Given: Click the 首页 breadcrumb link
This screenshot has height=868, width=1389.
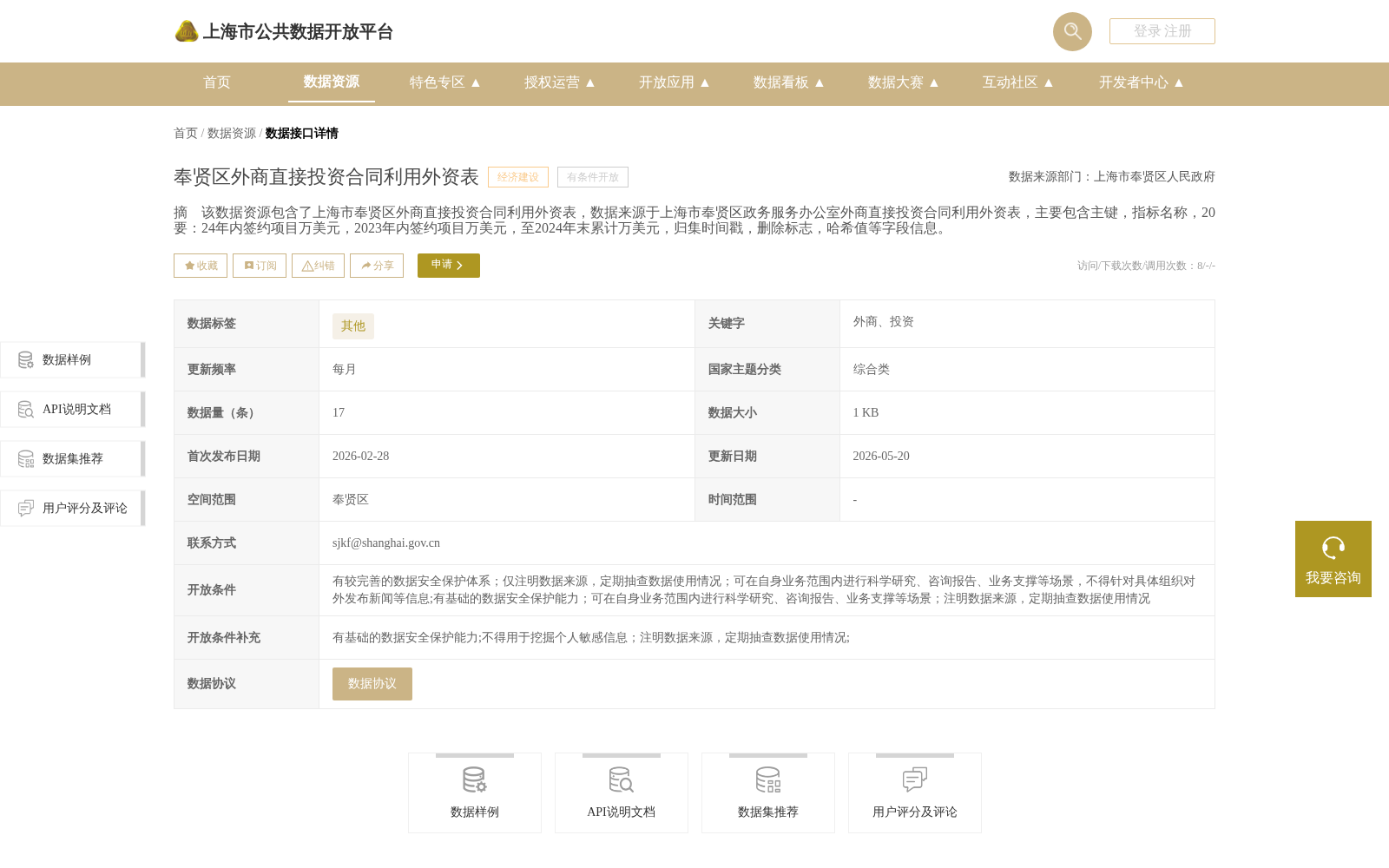Looking at the screenshot, I should 186,133.
